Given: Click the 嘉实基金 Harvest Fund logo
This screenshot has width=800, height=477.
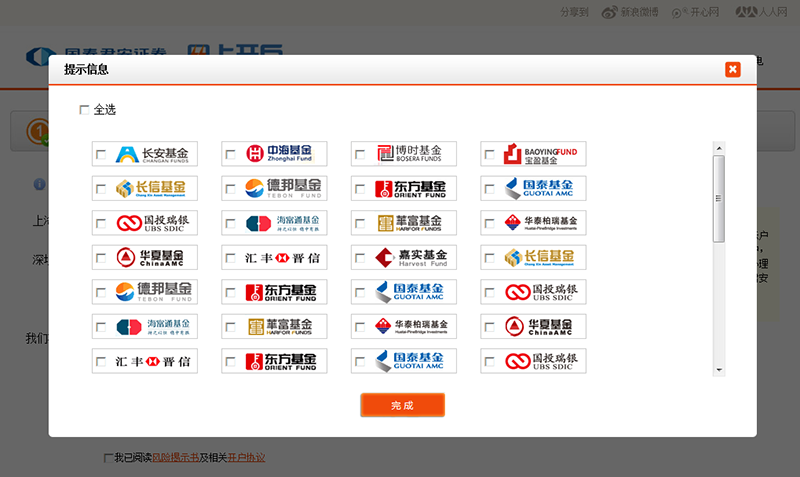Looking at the screenshot, I should point(412,257).
